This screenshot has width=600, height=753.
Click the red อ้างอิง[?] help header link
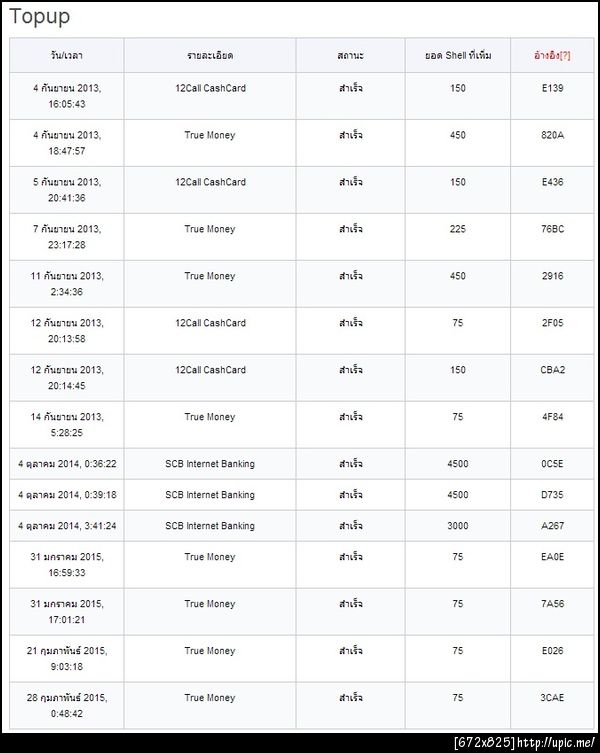click(552, 55)
